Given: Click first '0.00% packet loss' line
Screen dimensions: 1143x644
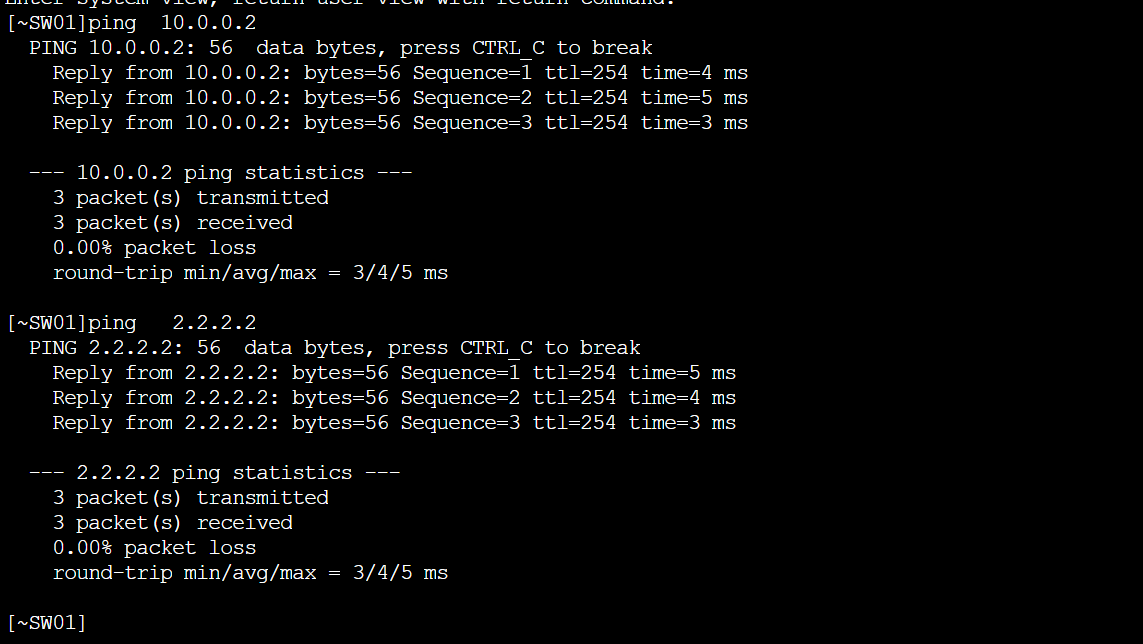Looking at the screenshot, I should point(155,248).
